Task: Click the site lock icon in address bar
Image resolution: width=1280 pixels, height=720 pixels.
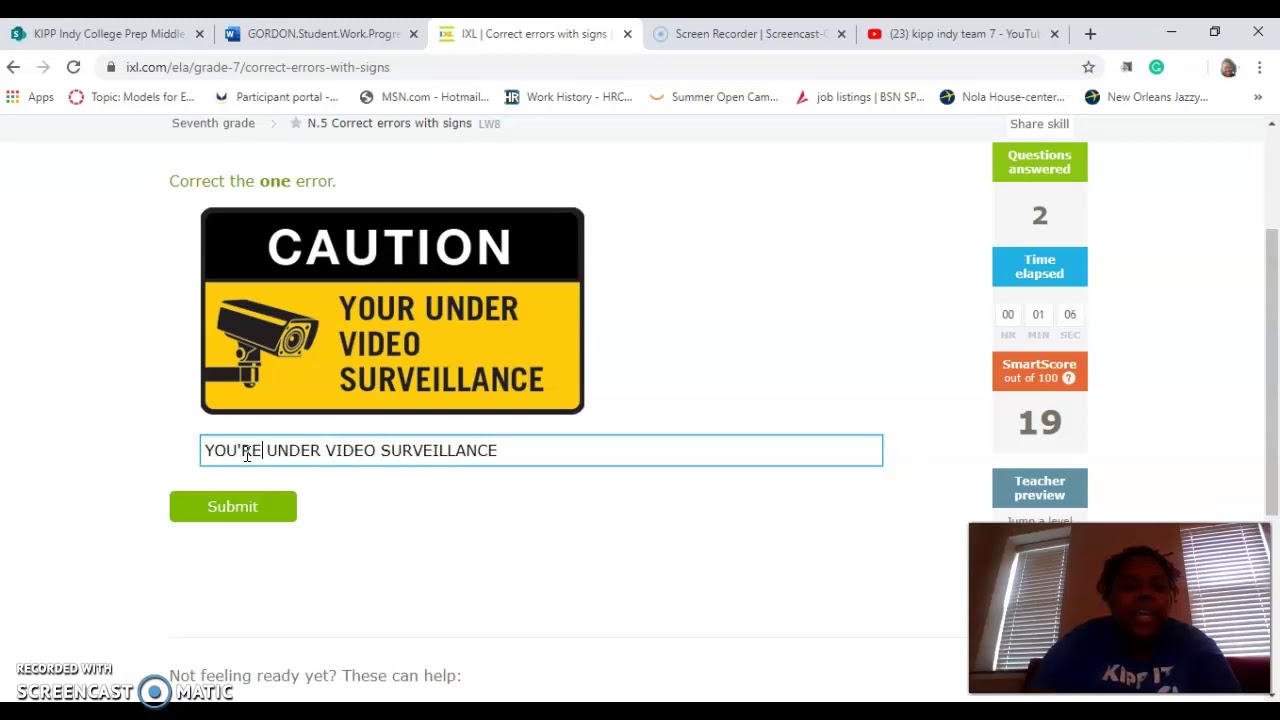Action: 111,67
